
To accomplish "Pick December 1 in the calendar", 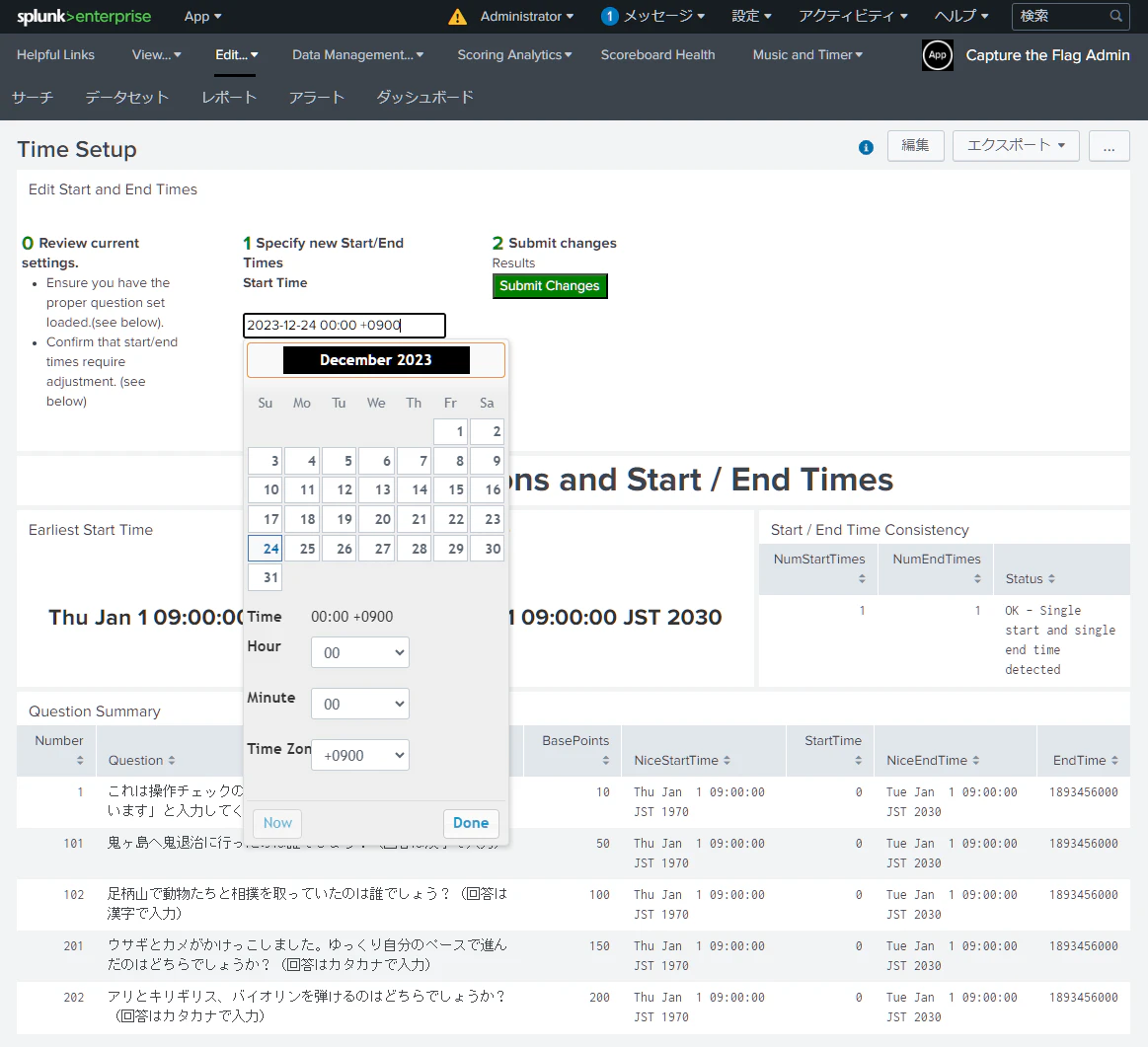I will (450, 431).
